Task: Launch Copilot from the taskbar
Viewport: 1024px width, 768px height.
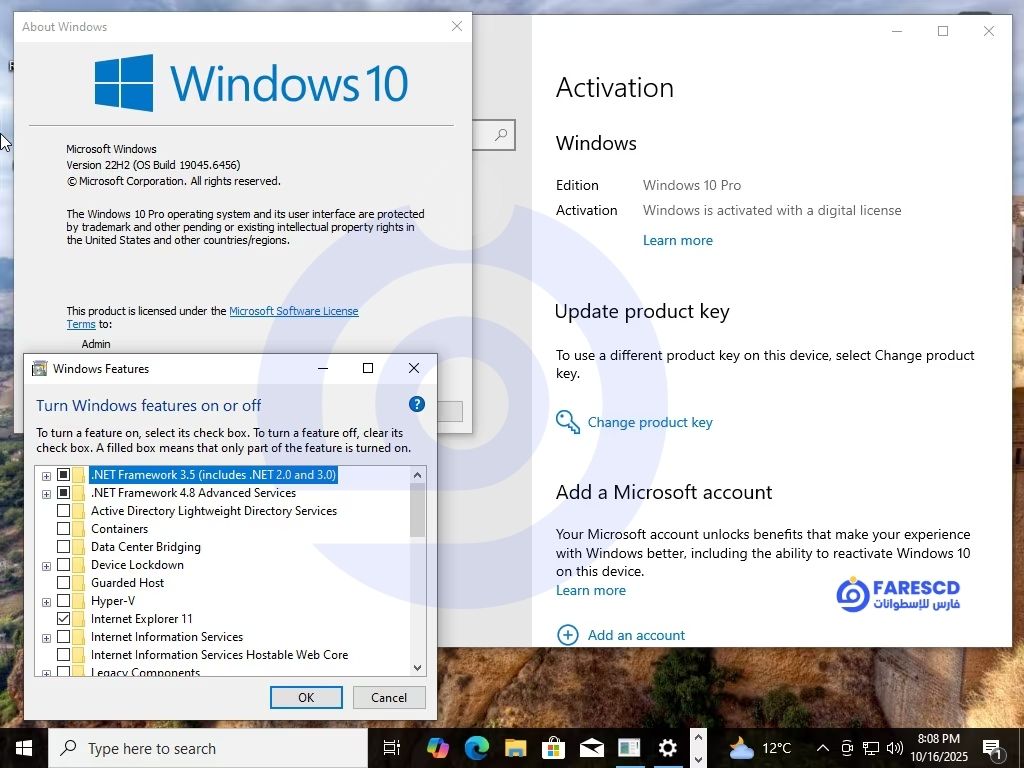Action: click(437, 748)
